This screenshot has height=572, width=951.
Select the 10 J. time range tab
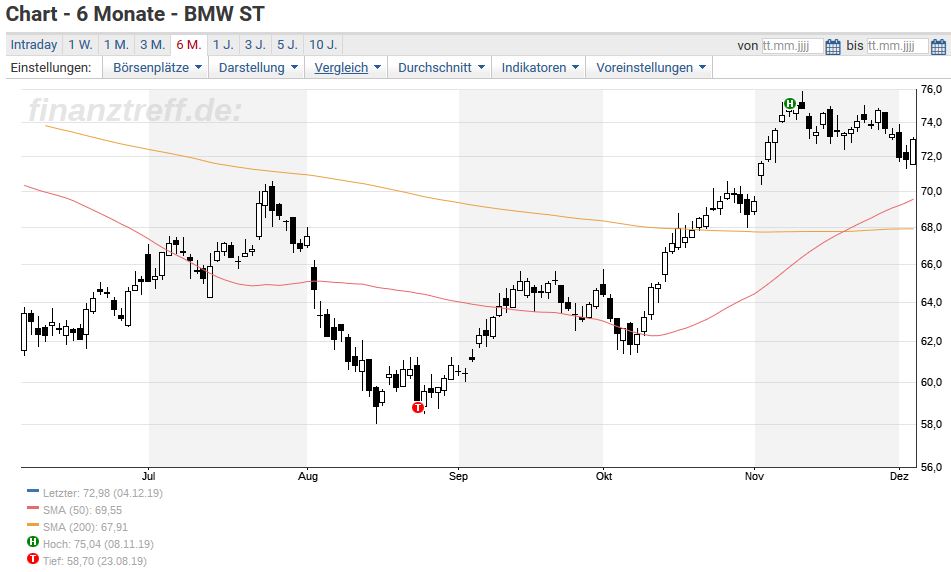coord(323,45)
